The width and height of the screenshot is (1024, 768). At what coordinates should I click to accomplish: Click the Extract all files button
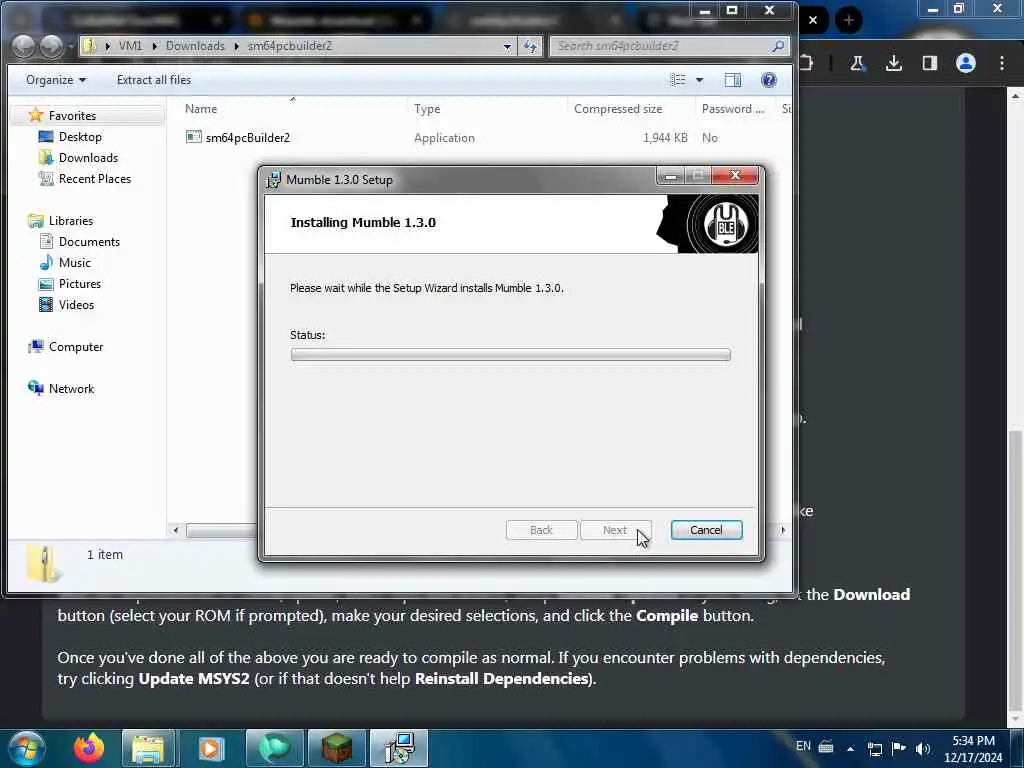tap(153, 80)
